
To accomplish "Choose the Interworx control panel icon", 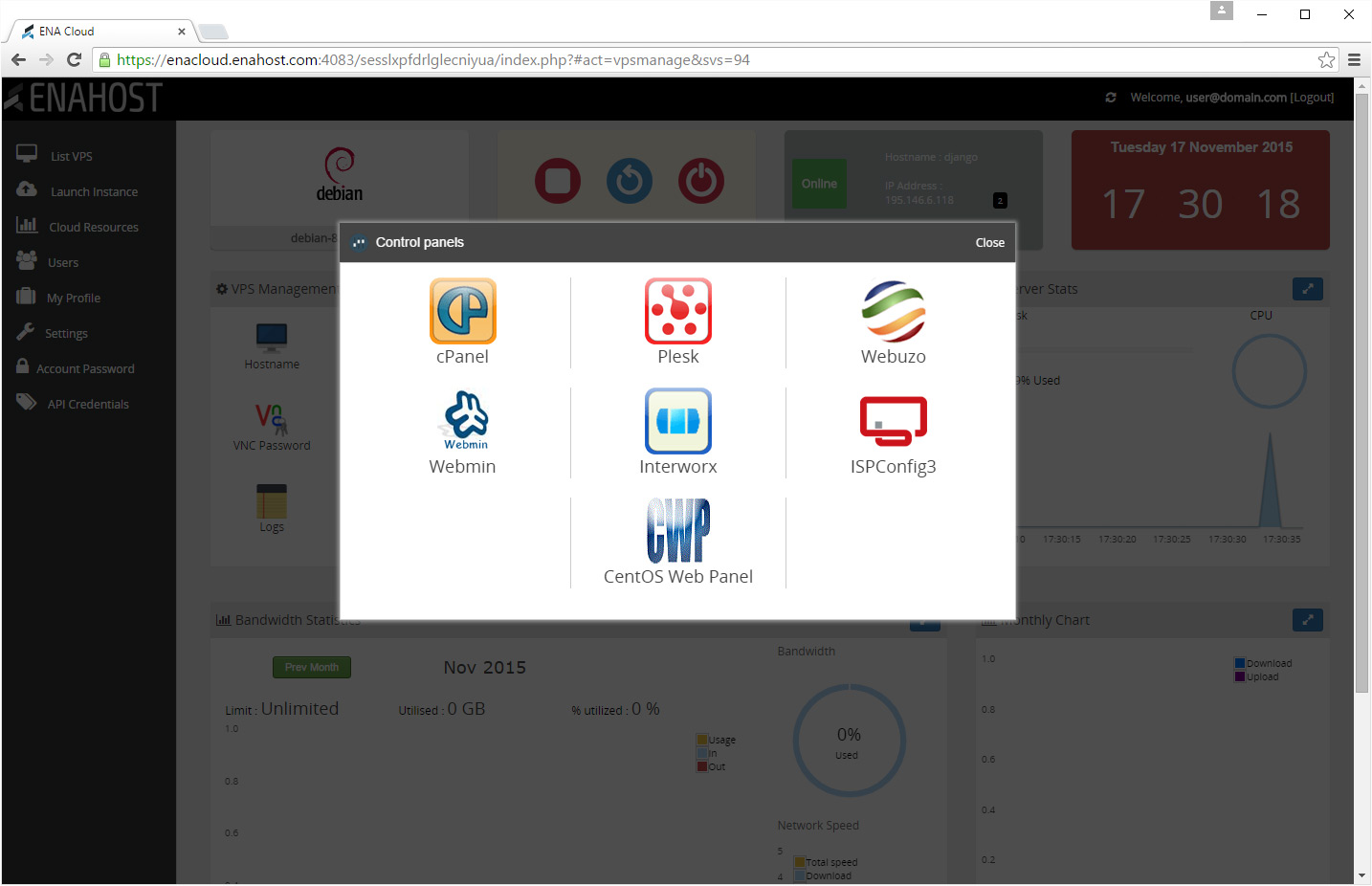I will point(678,421).
